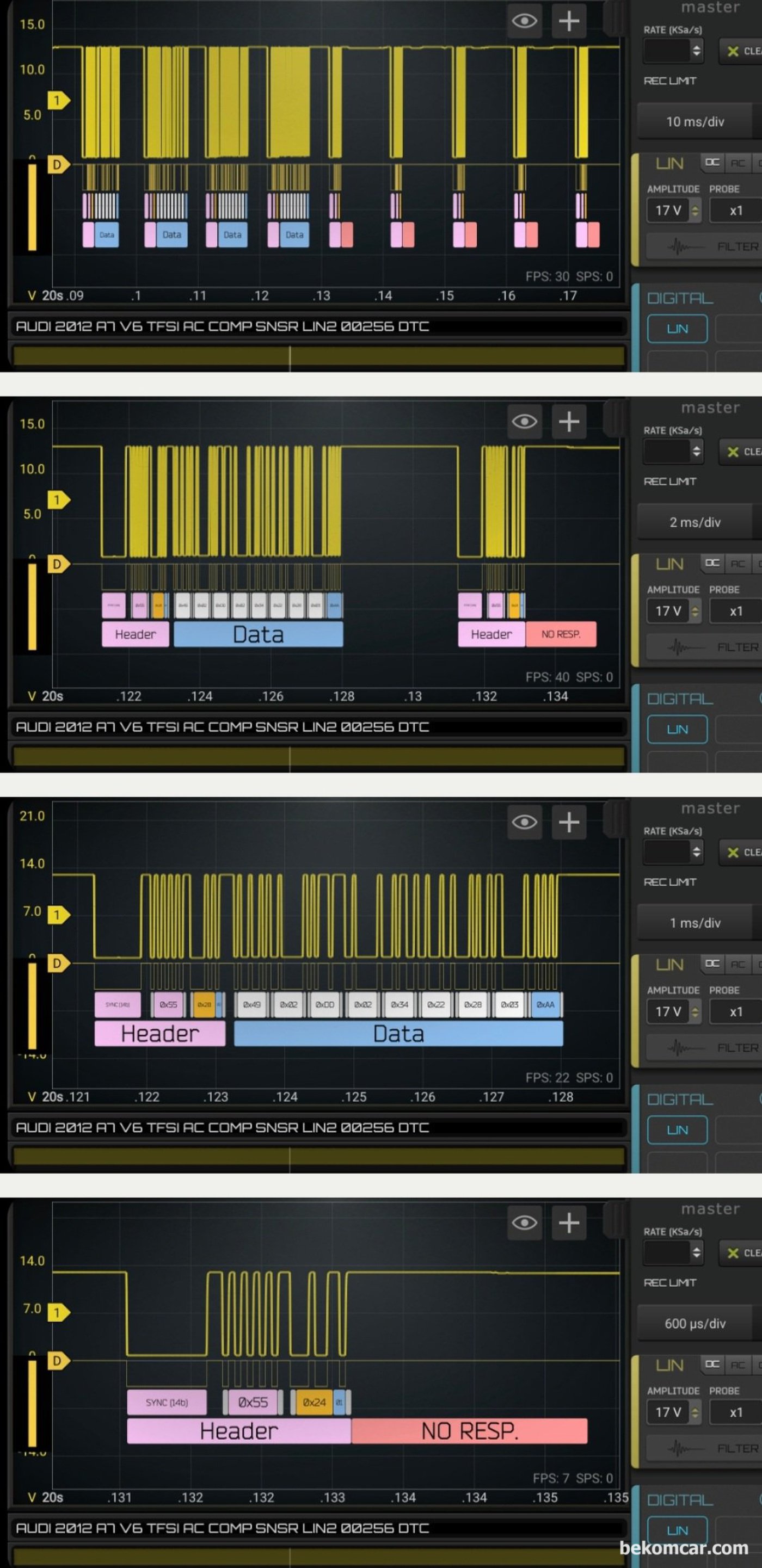Select x1 probe setting beside the 1 ms/div view
Viewport: 762px width, 1568px height.
736,1011
